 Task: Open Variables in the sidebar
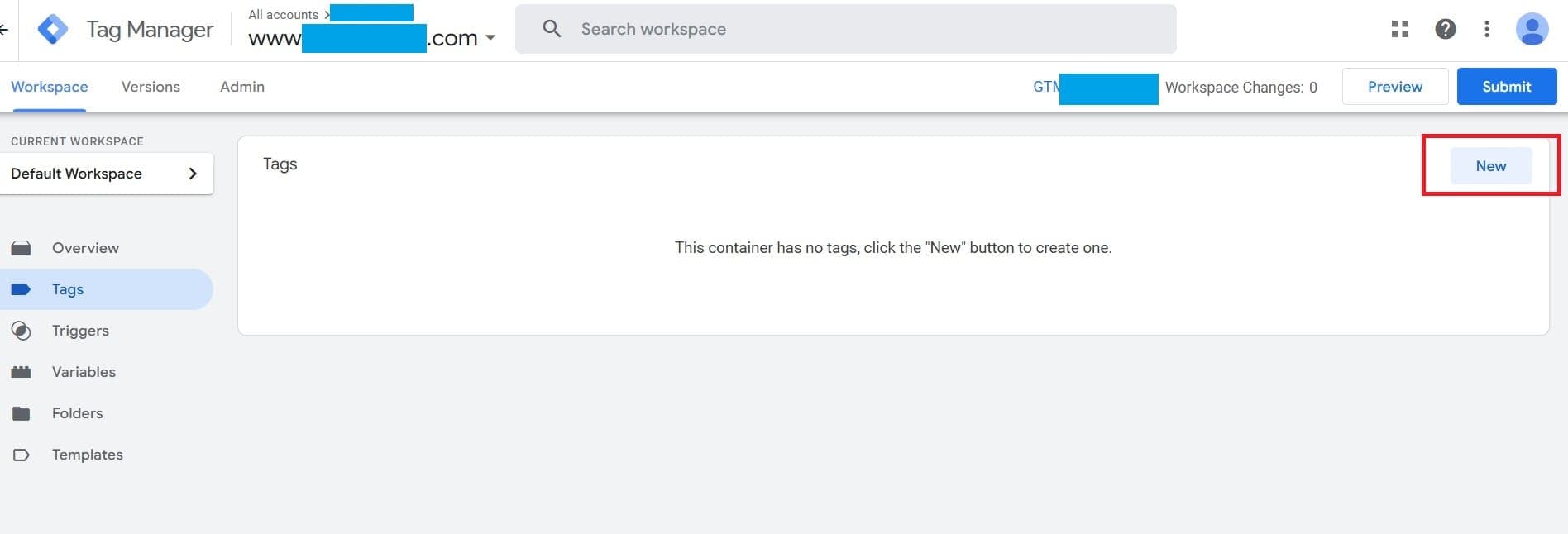click(x=107, y=372)
